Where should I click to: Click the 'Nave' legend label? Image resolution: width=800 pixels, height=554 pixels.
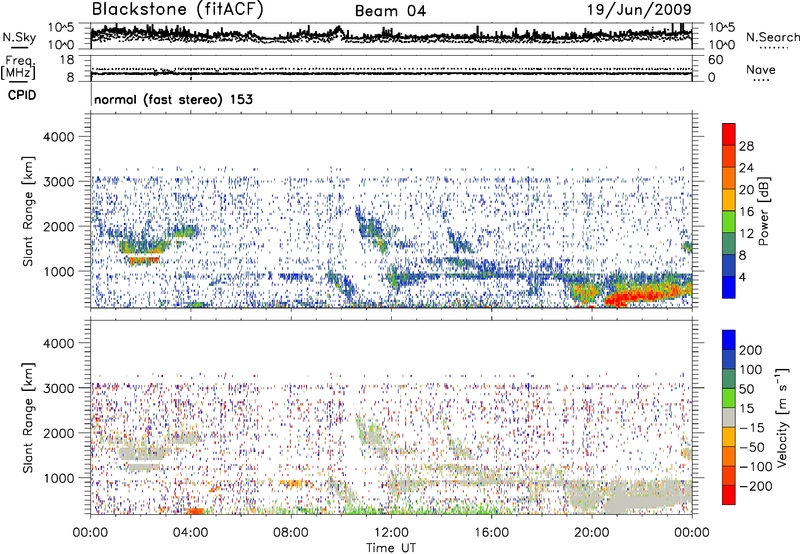coord(761,70)
